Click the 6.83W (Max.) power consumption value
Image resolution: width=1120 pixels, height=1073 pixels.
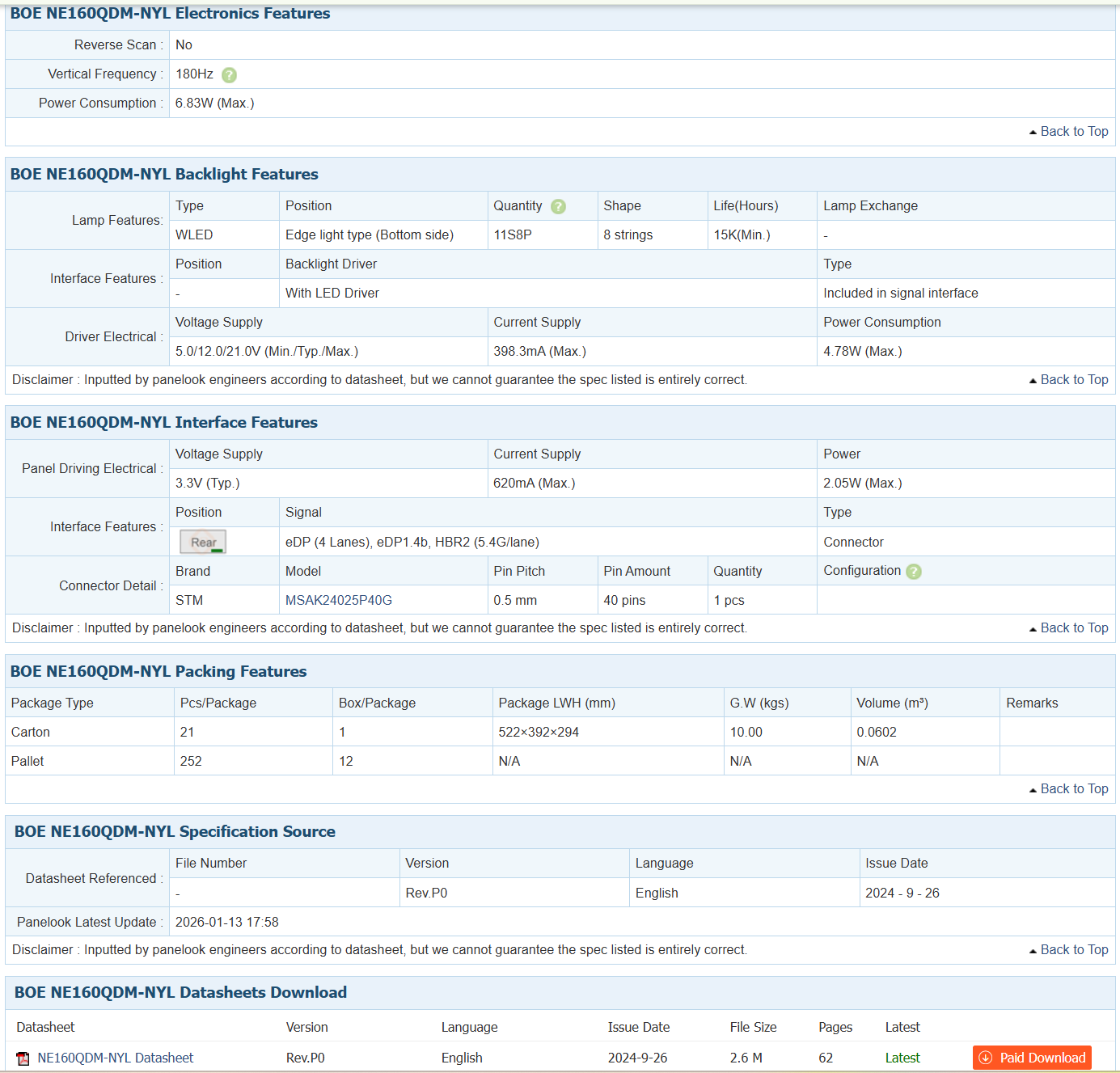(215, 103)
